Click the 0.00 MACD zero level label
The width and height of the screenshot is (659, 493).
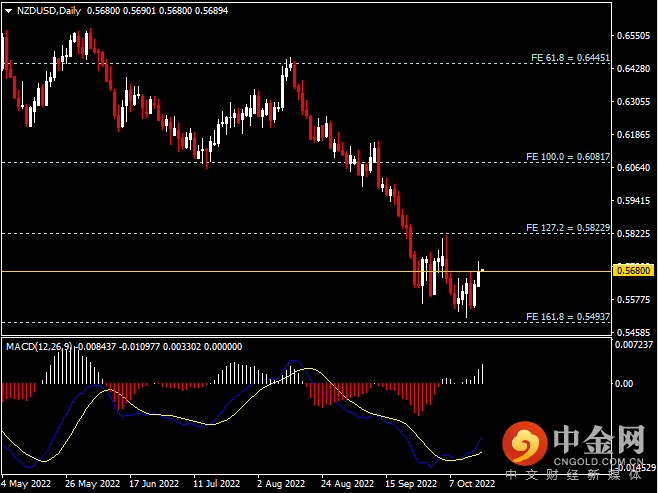pos(624,383)
